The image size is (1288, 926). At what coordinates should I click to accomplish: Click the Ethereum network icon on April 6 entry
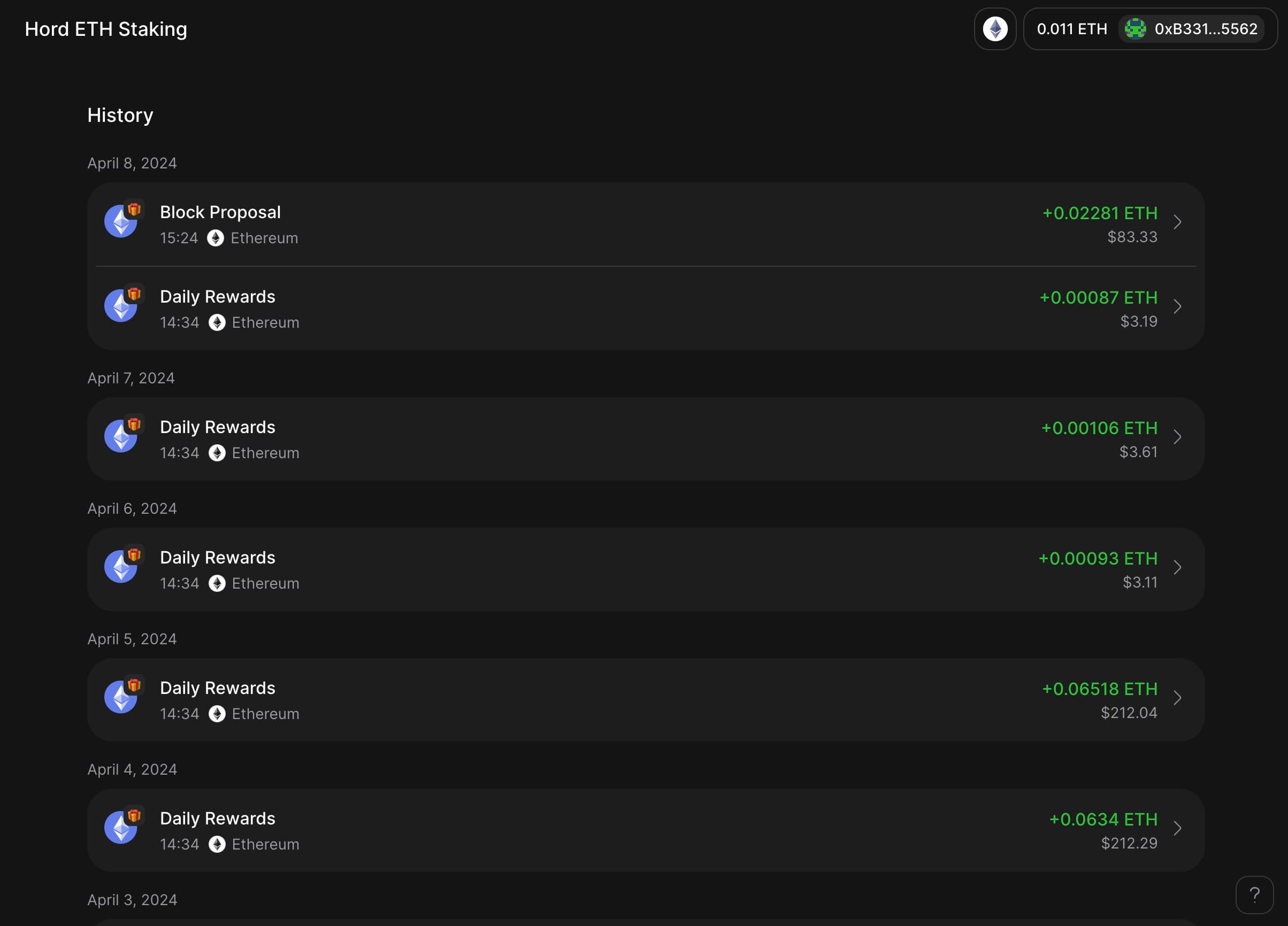pyautogui.click(x=217, y=584)
